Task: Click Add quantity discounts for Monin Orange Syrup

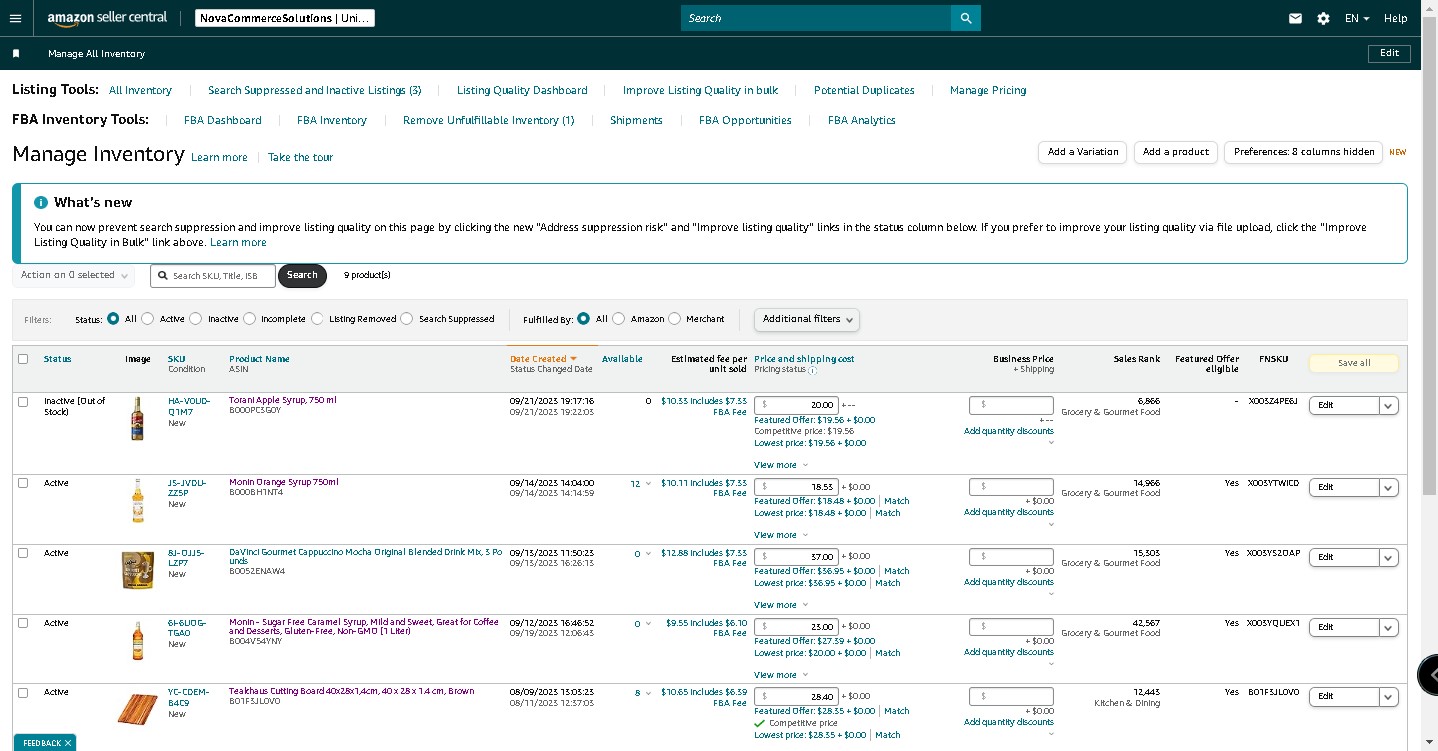Action: tap(1008, 512)
